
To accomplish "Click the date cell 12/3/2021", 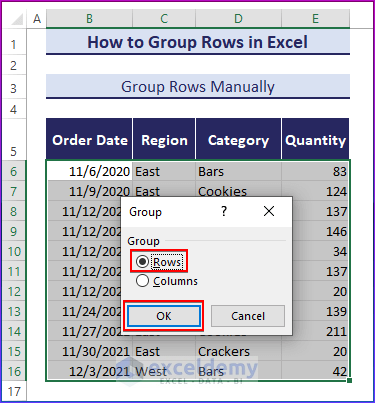I will (x=89, y=371).
